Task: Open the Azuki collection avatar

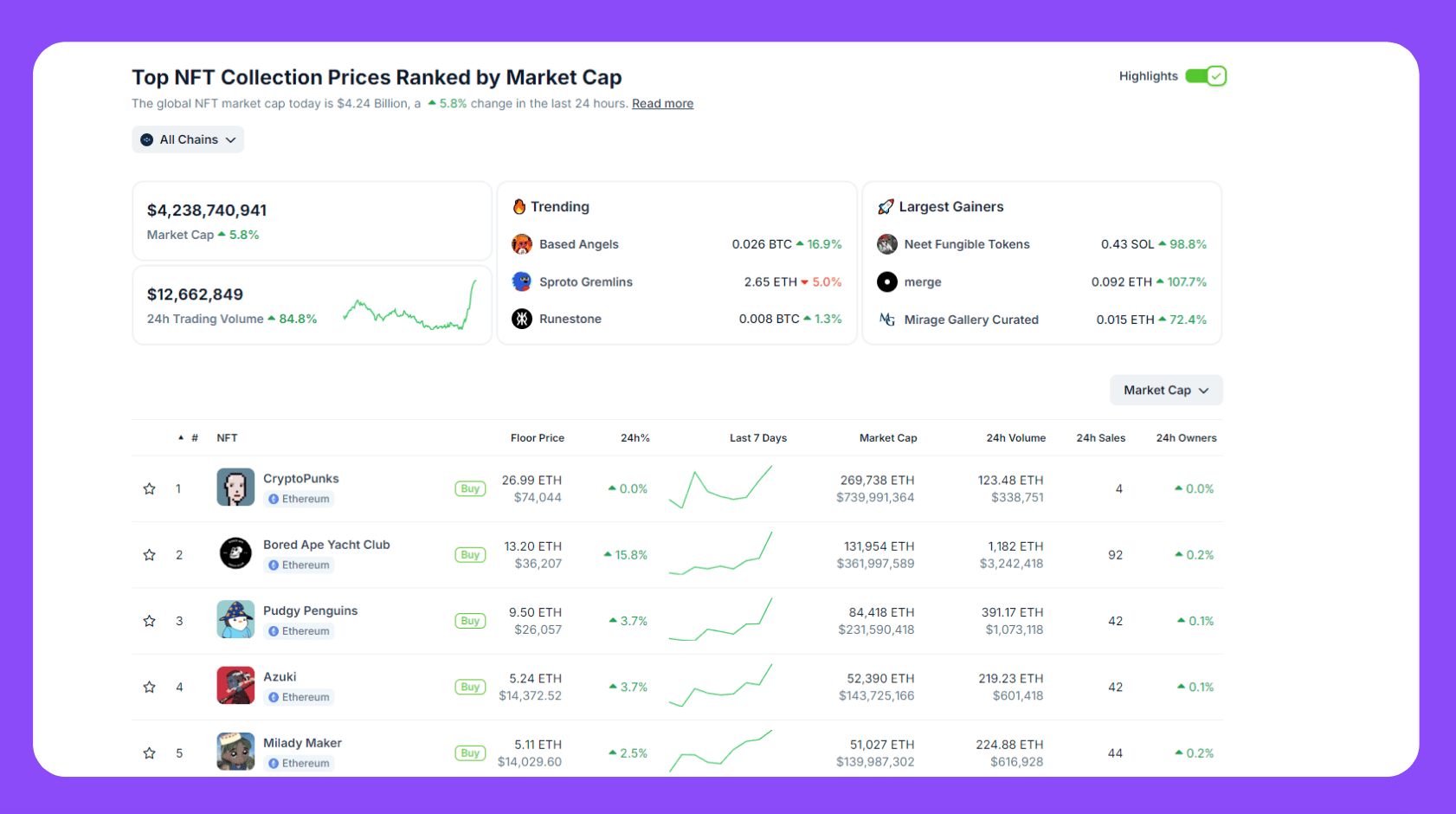Action: [x=235, y=685]
